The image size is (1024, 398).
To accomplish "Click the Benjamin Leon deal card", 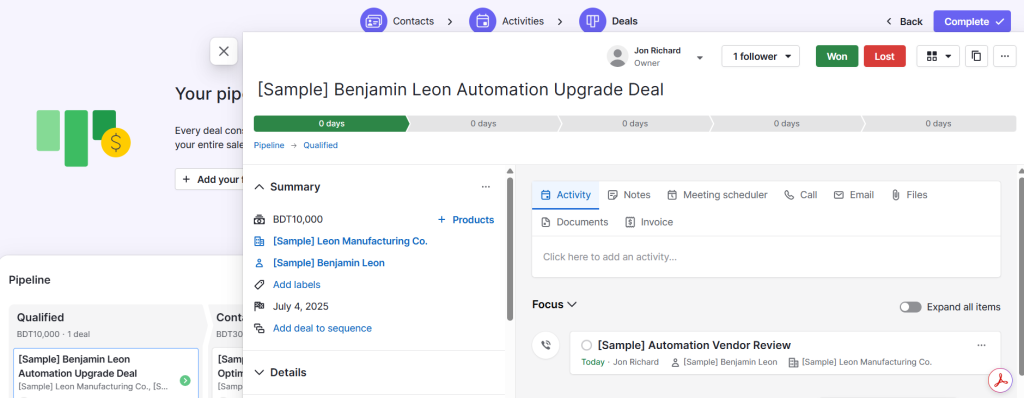I will pyautogui.click(x=106, y=373).
